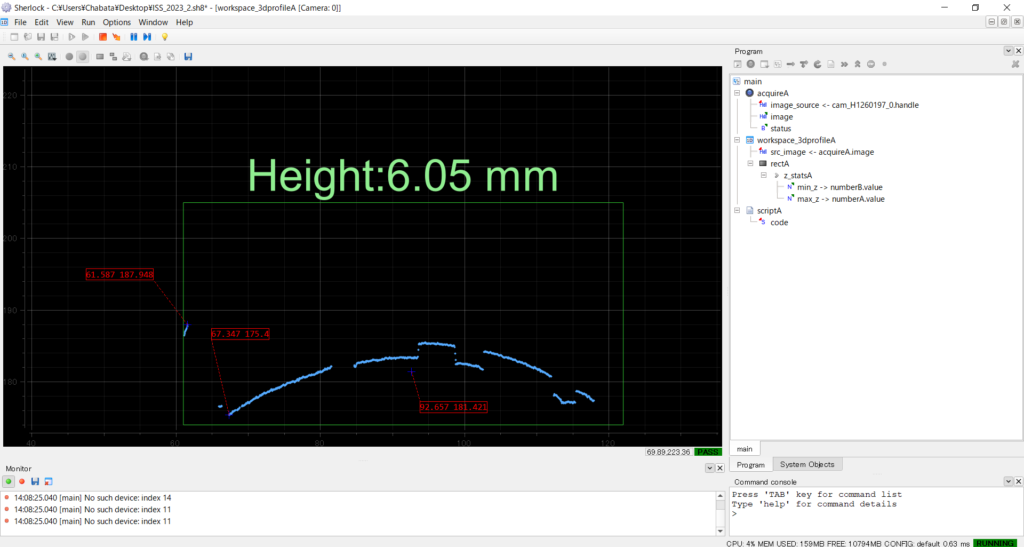Image resolution: width=1024 pixels, height=547 pixels.
Task: Save the Monitor log with blue disk icon
Action: [35, 482]
